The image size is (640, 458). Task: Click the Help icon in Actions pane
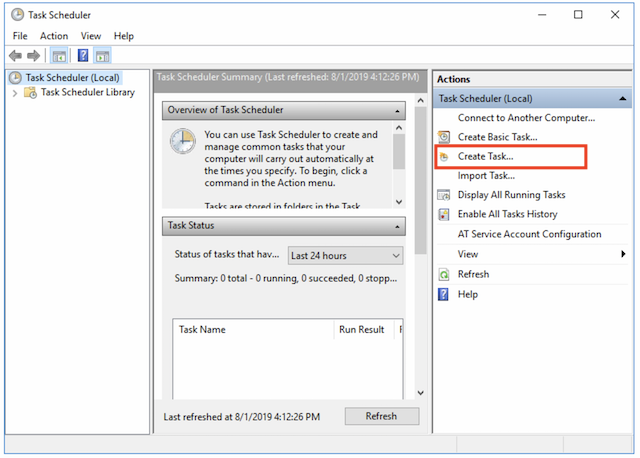[443, 294]
